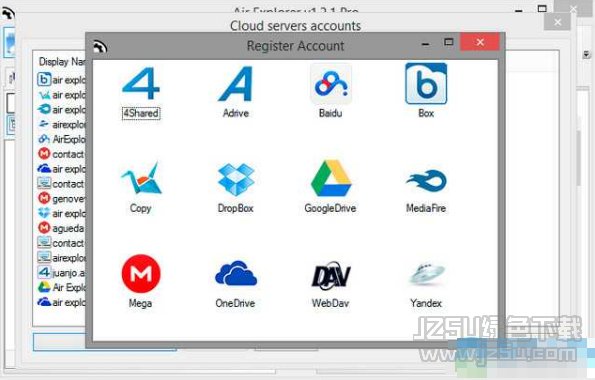Select the juanjo.a 4Shared account row
The image size is (595, 380).
pos(61,273)
